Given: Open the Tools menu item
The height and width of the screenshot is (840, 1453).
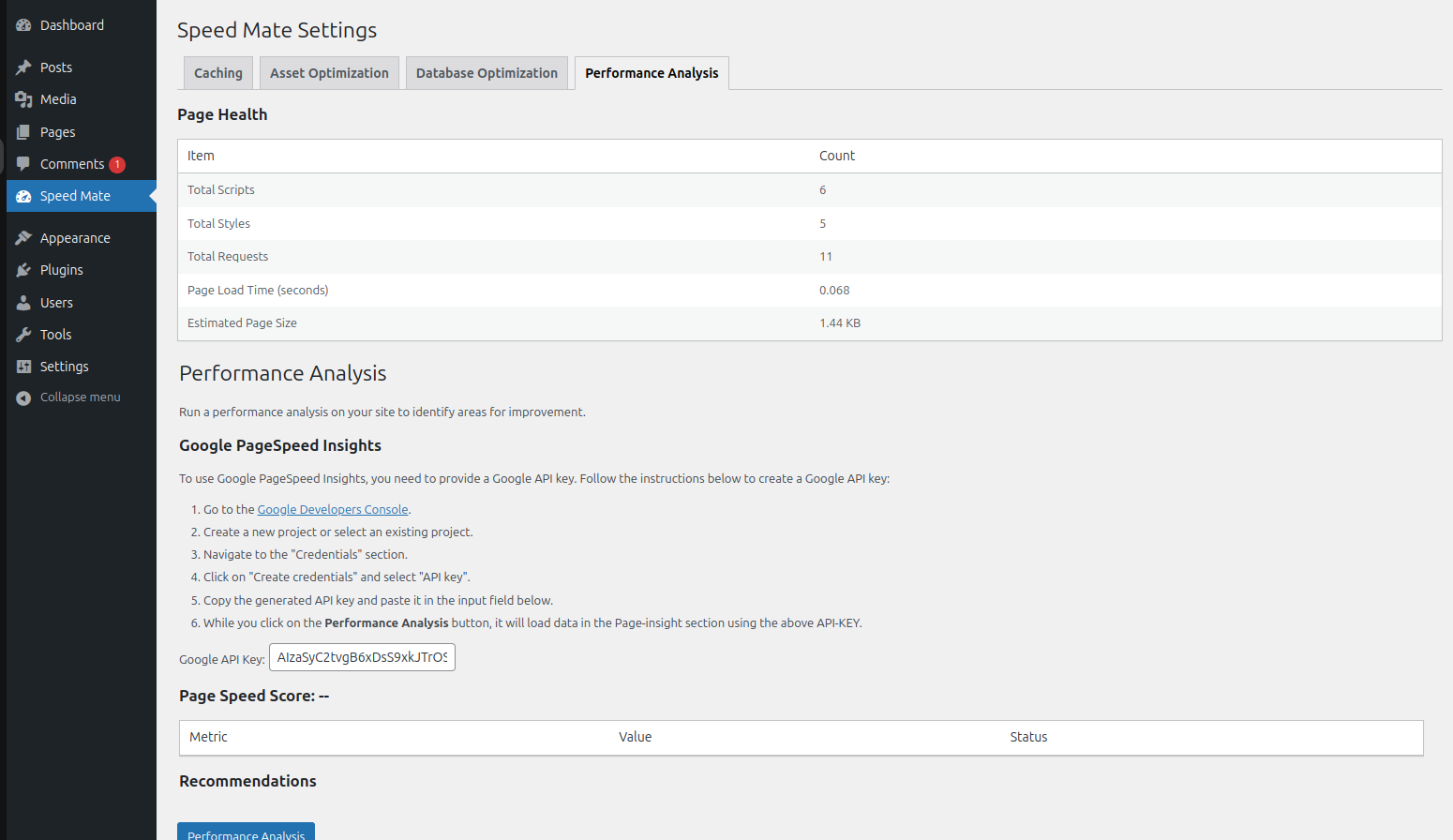Looking at the screenshot, I should 82,335.
